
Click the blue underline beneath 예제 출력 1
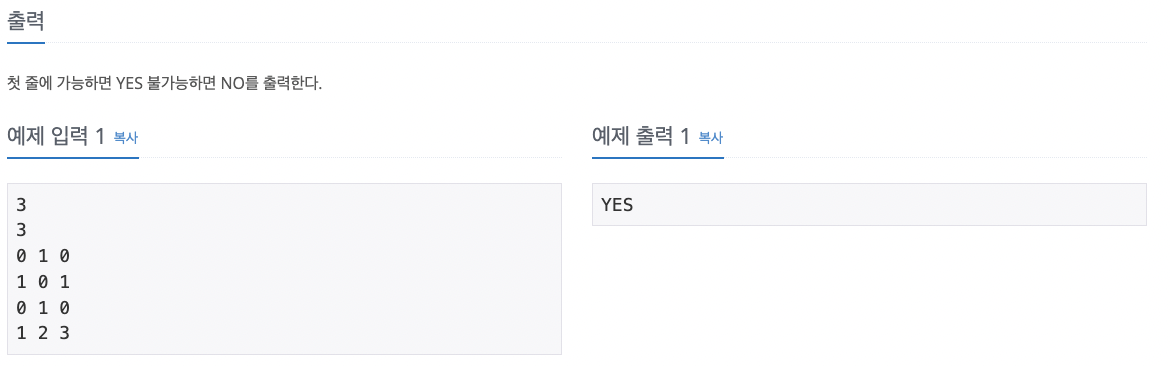658,157
